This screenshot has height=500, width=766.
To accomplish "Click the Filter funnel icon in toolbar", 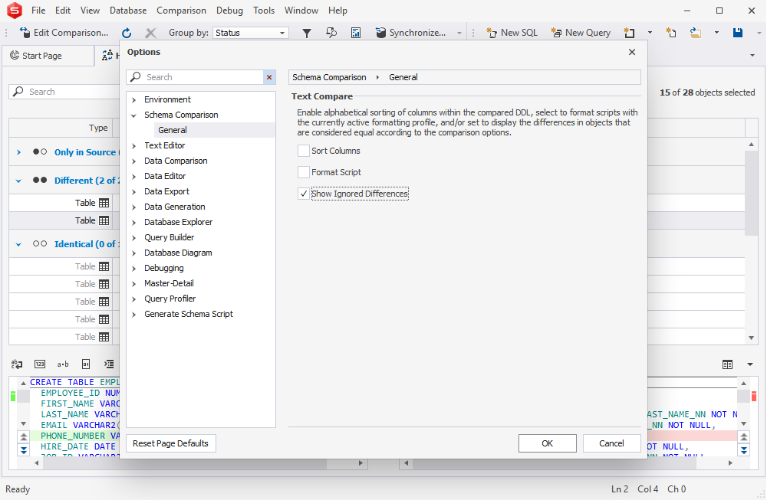I will 306,33.
